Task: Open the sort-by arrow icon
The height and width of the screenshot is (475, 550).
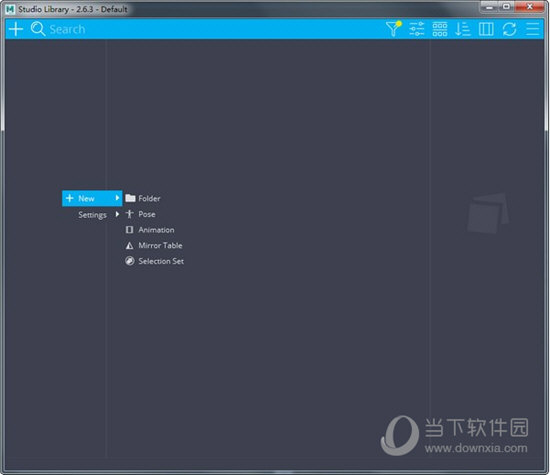Action: coord(463,29)
